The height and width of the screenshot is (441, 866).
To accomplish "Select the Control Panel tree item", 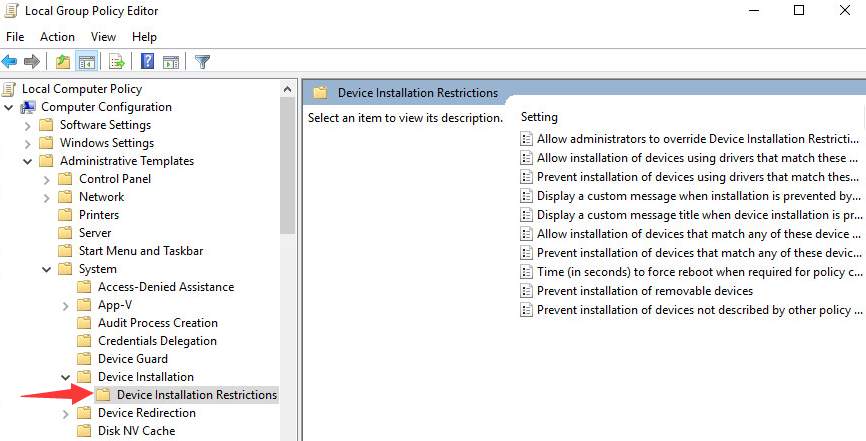I will pyautogui.click(x=115, y=178).
